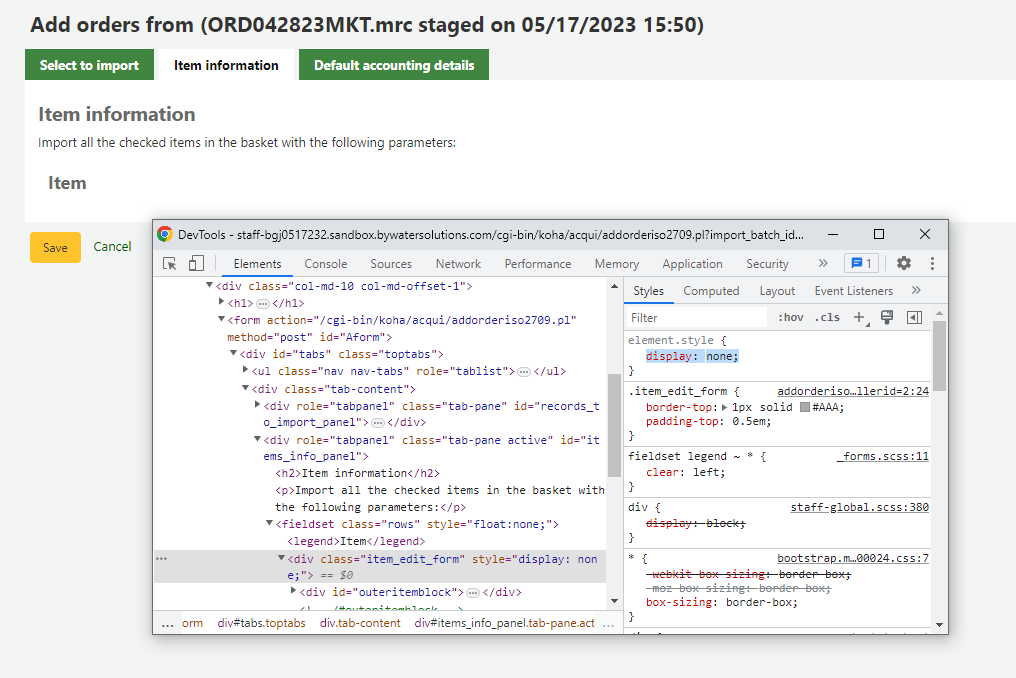This screenshot has height=678, width=1016.
Task: Open the Default accounting details tab
Action: (394, 65)
